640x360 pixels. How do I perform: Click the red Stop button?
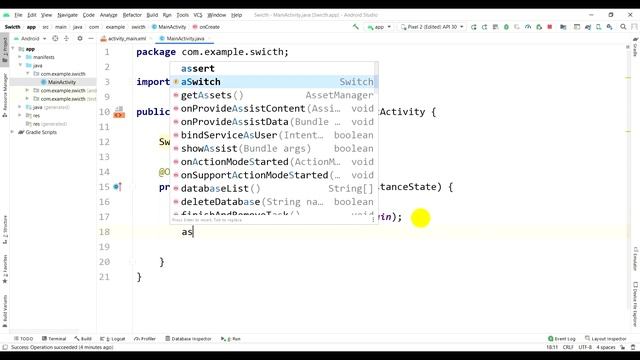(550, 27)
